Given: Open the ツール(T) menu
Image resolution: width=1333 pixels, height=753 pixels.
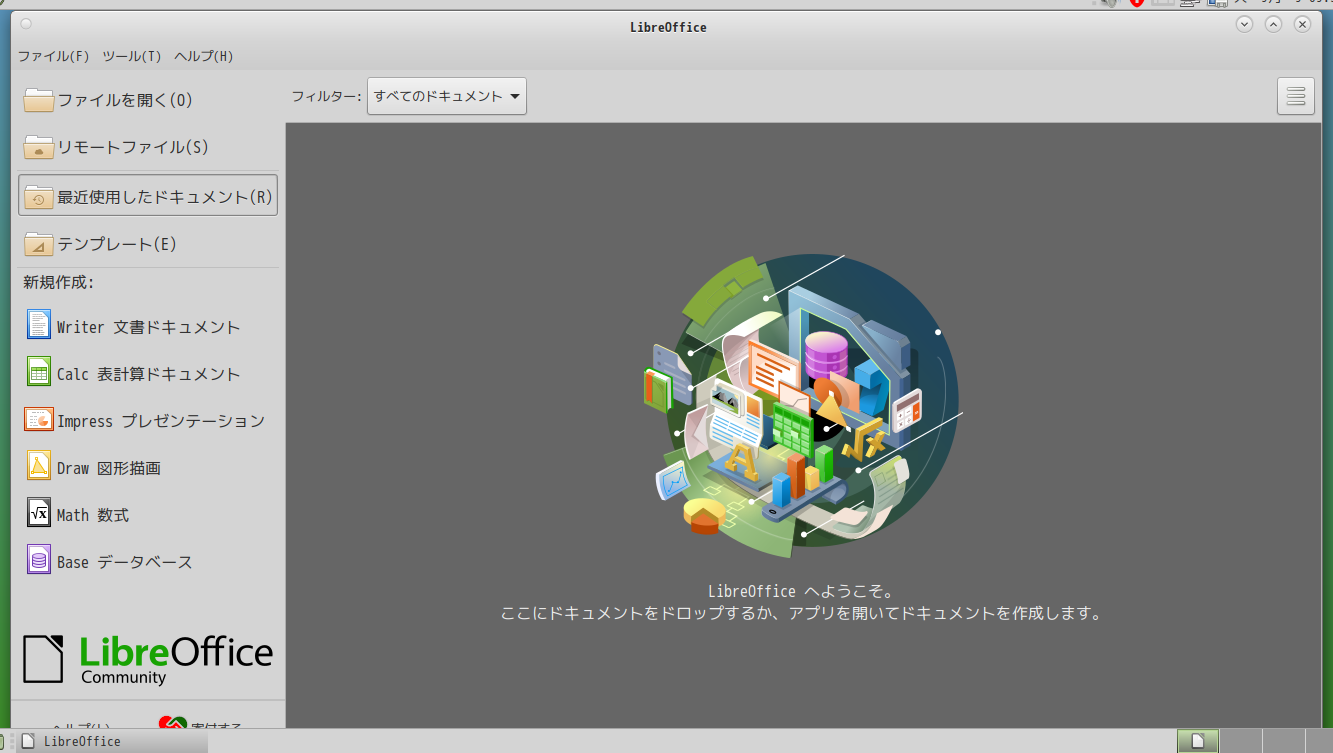Looking at the screenshot, I should [x=131, y=56].
